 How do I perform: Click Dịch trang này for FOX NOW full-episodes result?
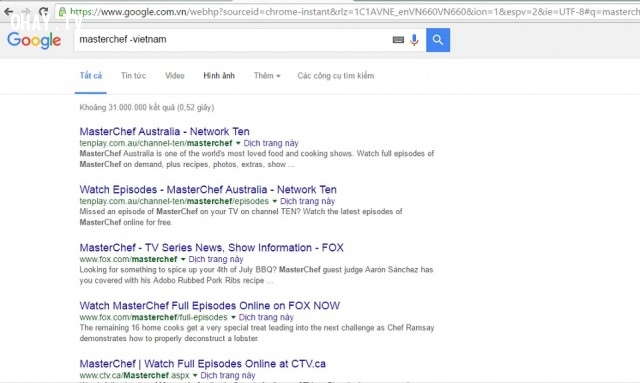pyautogui.click(x=266, y=317)
